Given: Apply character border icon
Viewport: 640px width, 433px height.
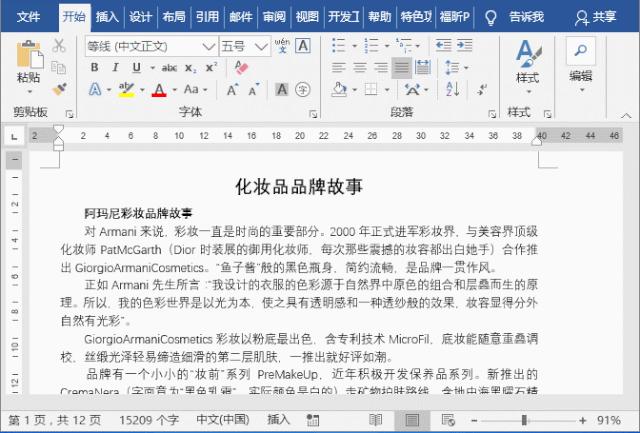Looking at the screenshot, I should click(x=303, y=46).
